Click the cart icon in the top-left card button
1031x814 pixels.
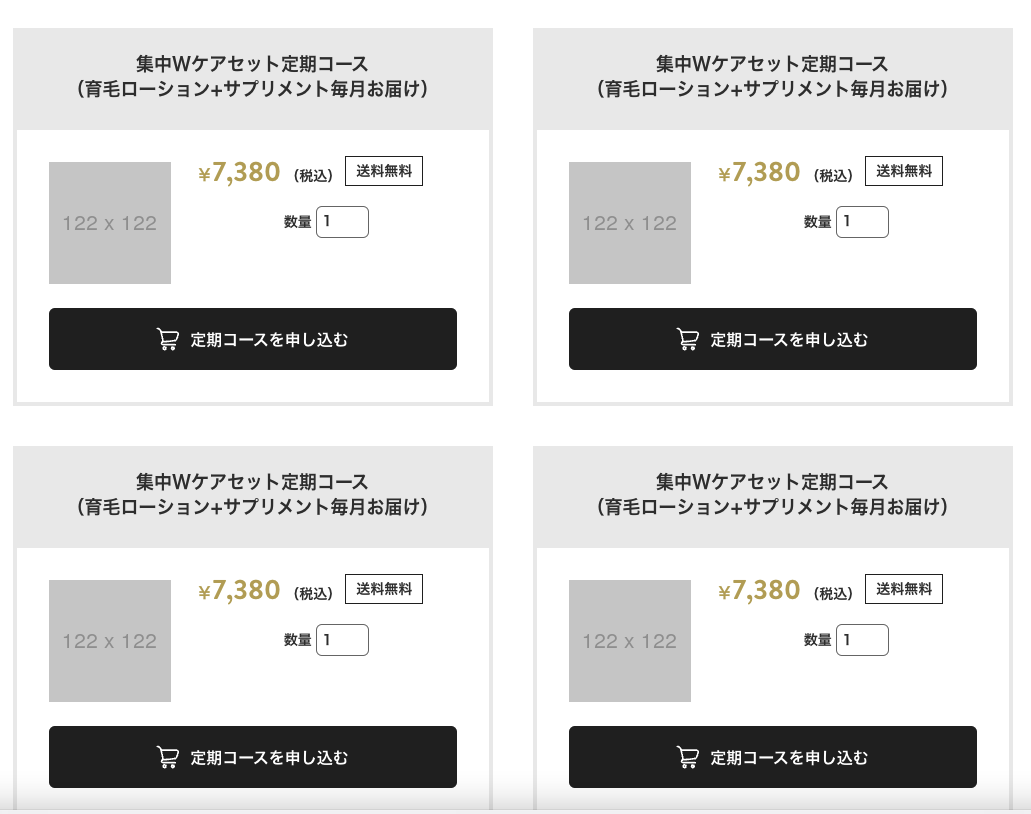(168, 339)
